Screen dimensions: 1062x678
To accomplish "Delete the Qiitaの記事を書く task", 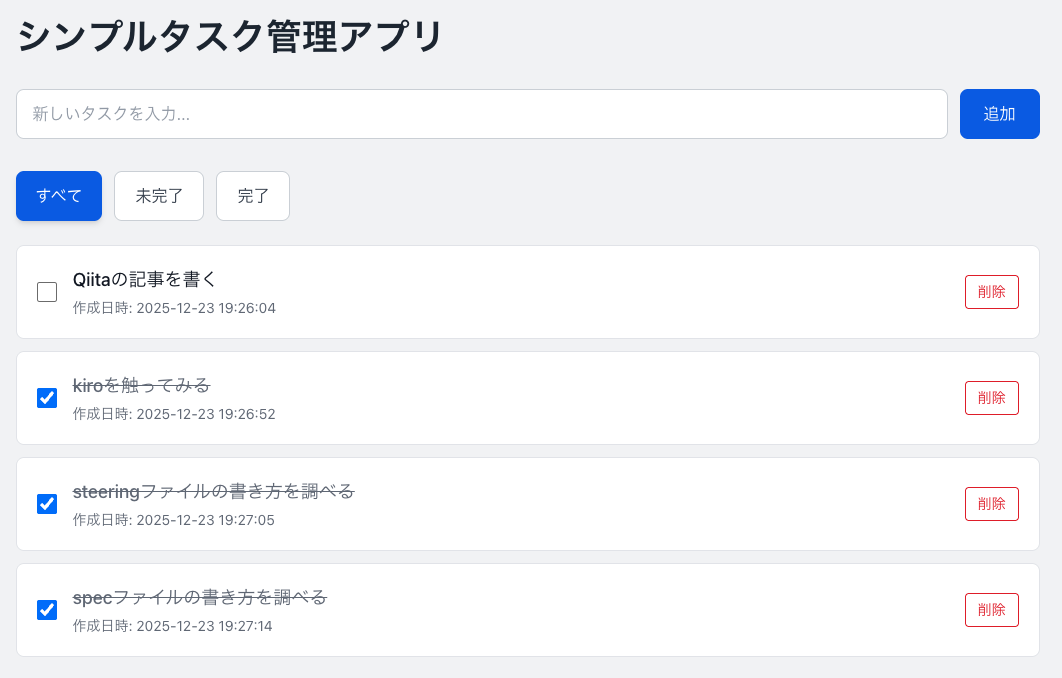I will pos(991,292).
